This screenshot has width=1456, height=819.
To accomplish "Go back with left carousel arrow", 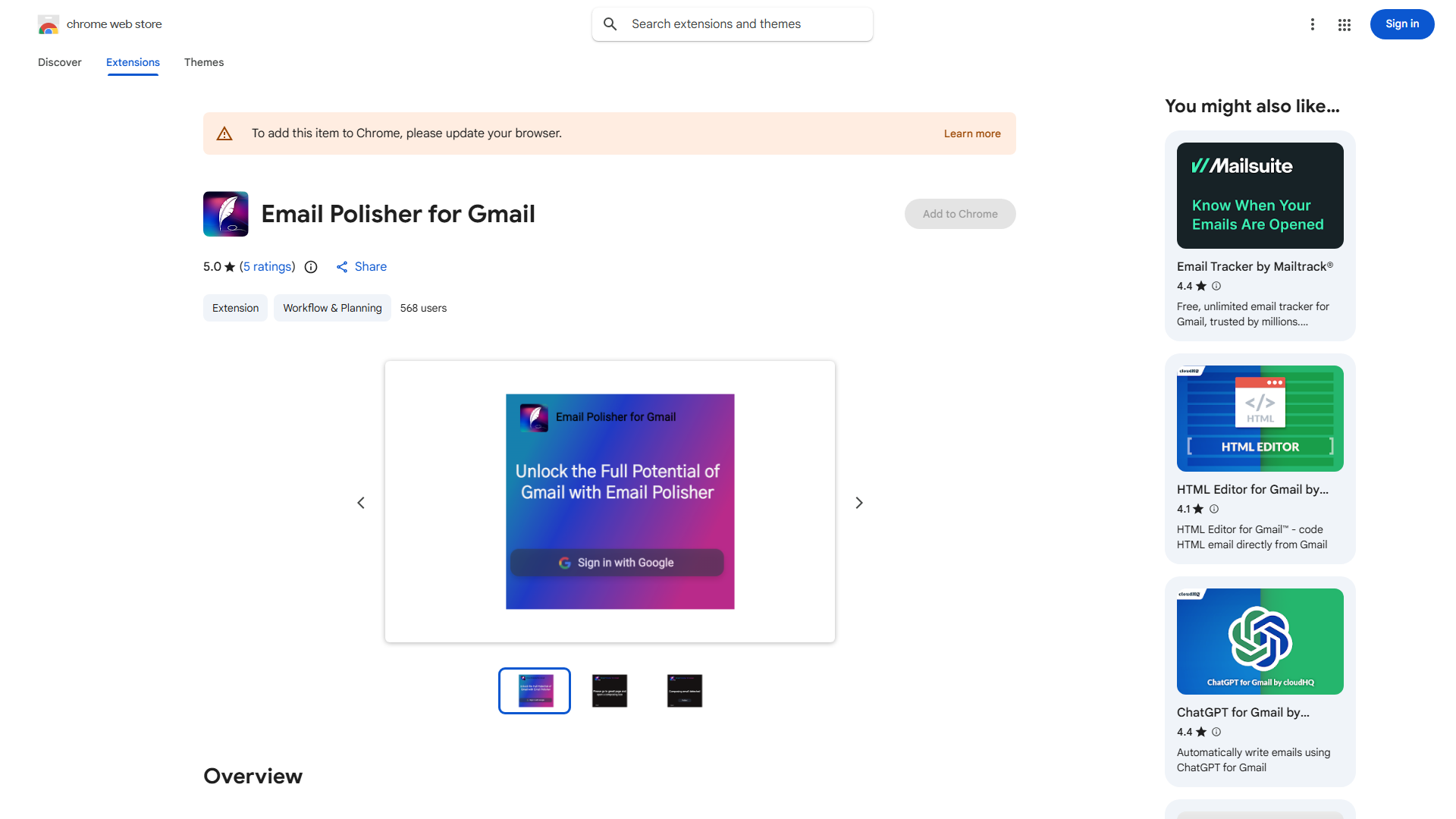I will 361,502.
